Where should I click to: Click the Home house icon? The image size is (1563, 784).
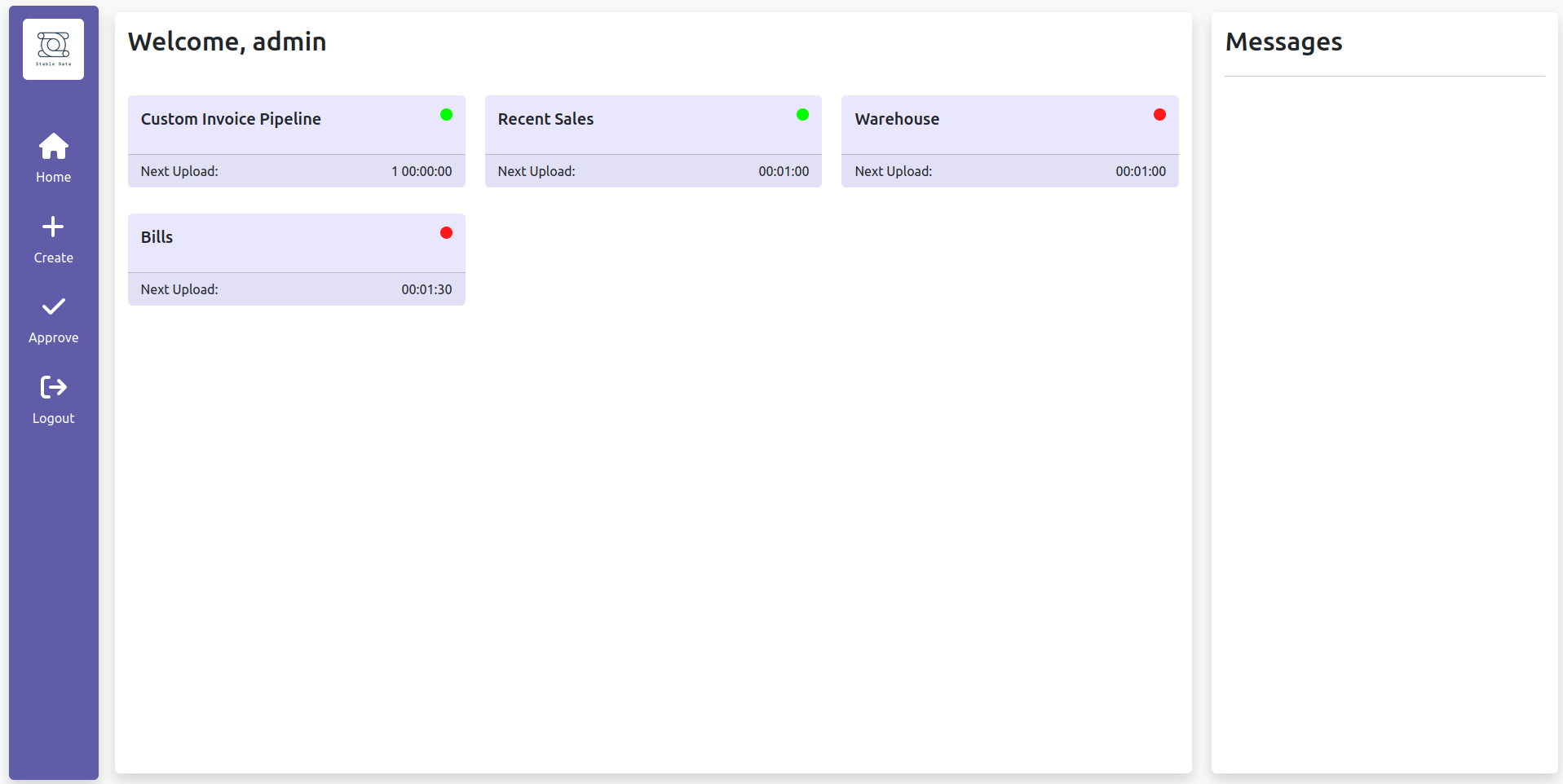coord(54,147)
